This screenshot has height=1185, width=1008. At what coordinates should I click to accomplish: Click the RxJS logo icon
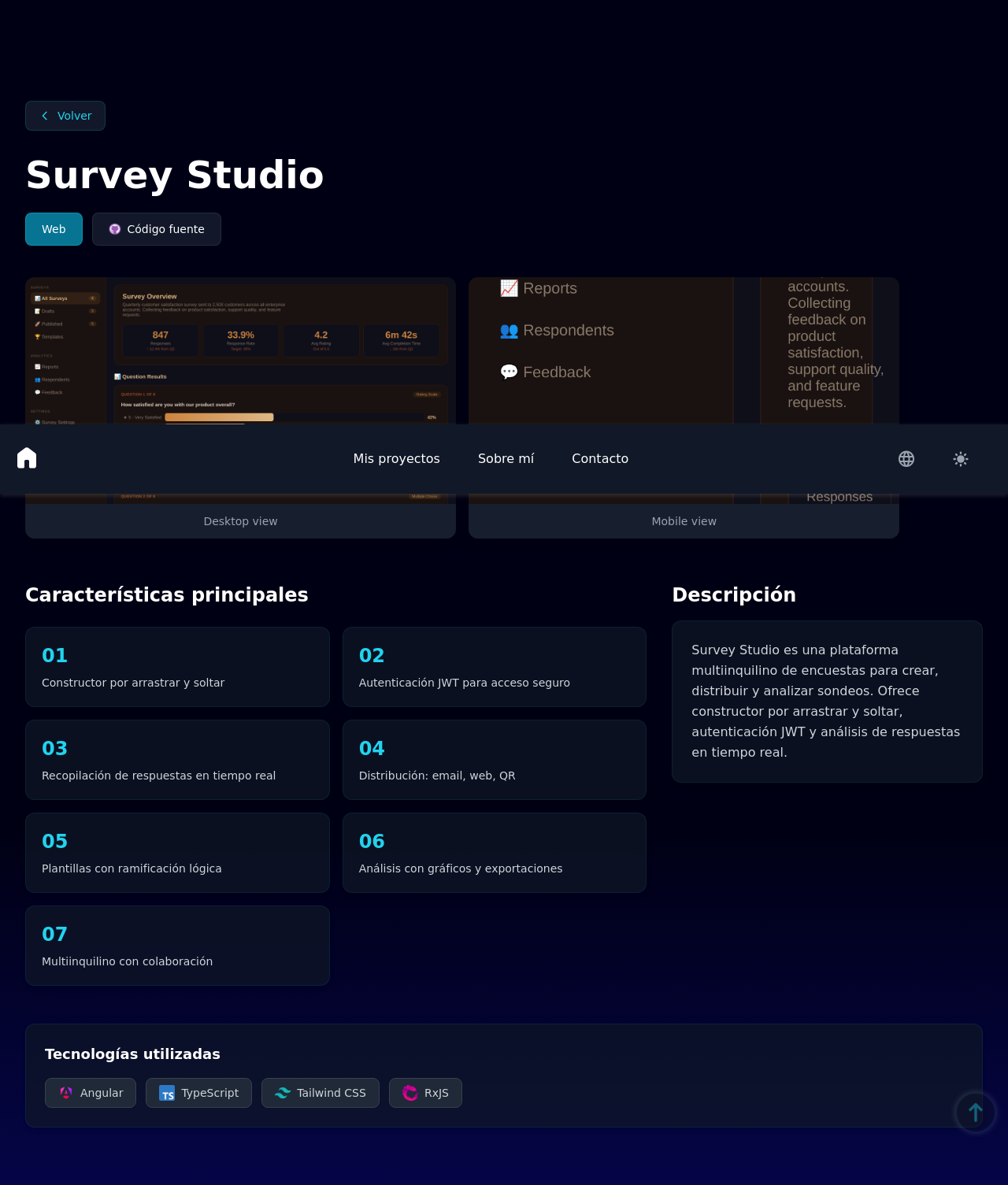(410, 1093)
